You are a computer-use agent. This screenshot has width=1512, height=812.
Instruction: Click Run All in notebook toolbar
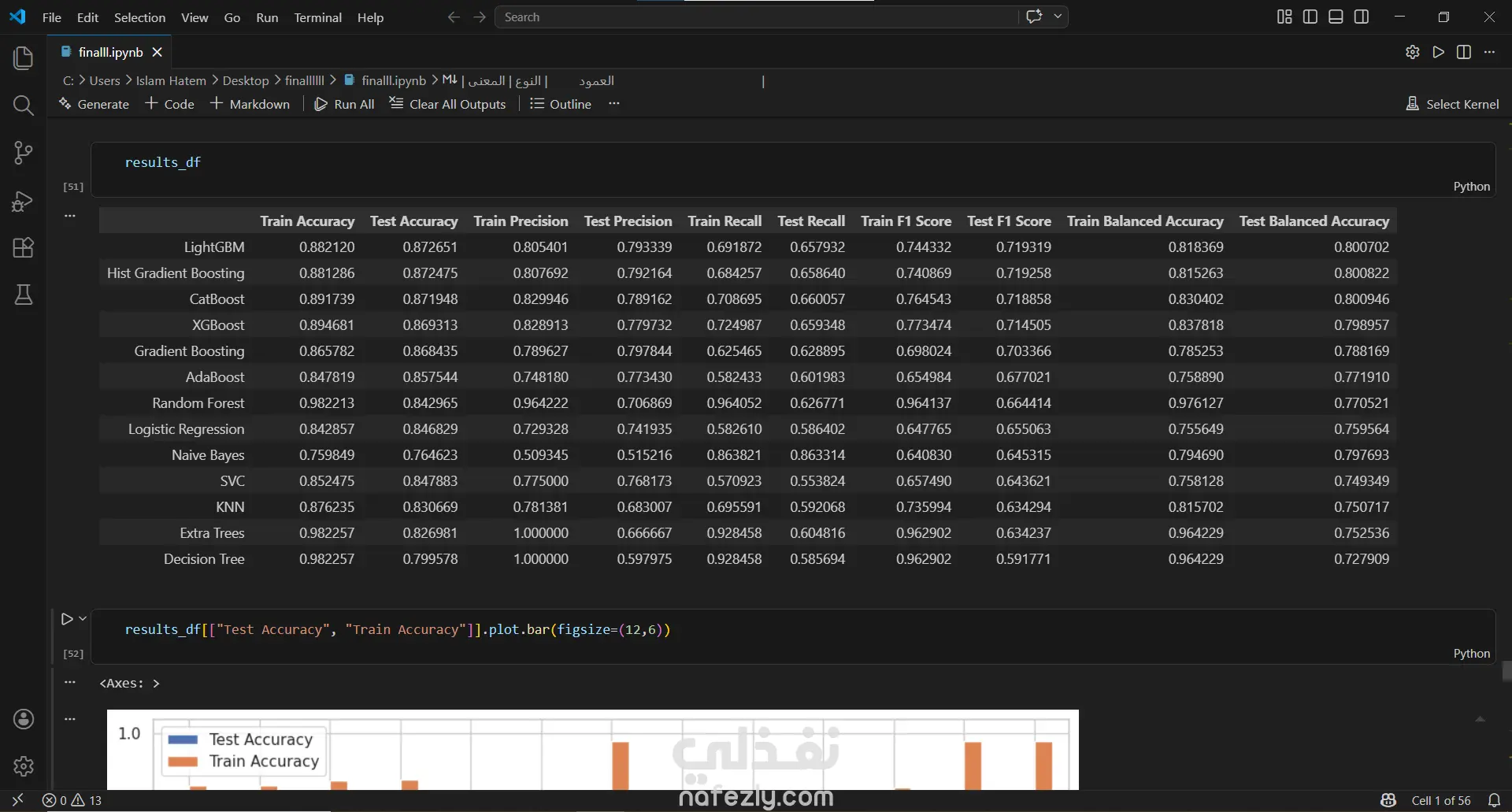pos(344,104)
